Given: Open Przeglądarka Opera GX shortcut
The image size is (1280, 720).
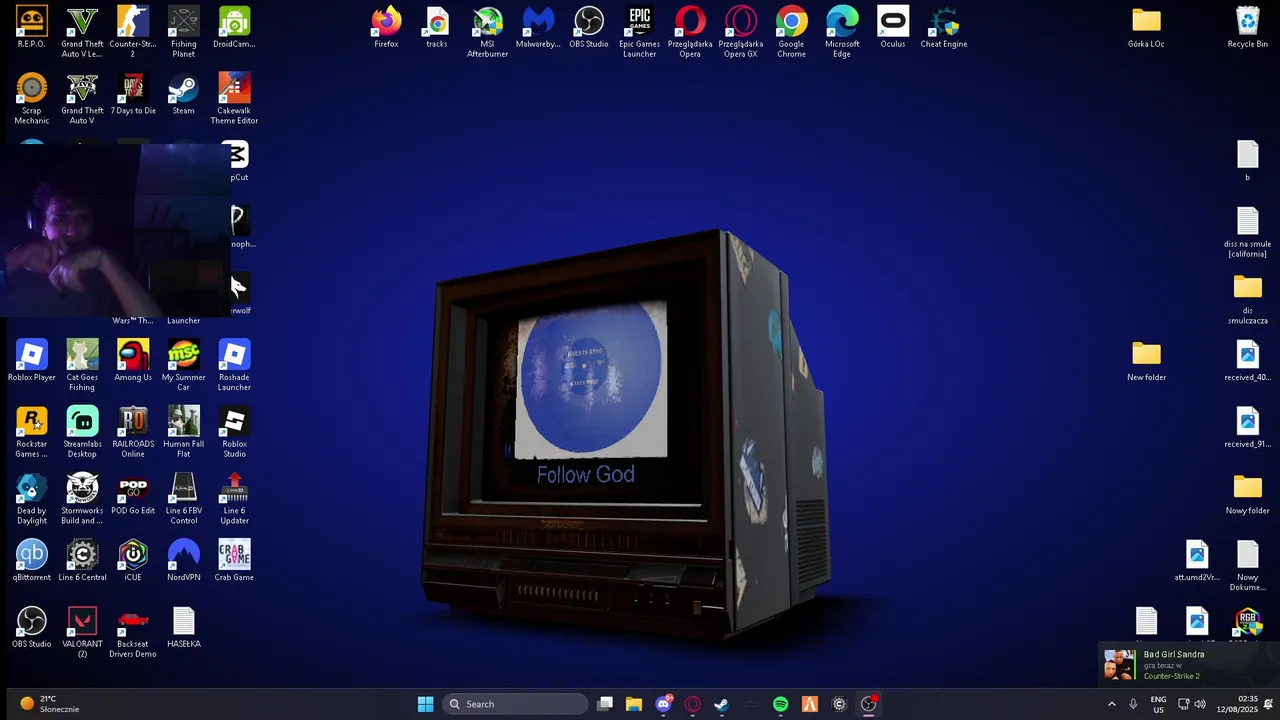Looking at the screenshot, I should click(x=741, y=32).
